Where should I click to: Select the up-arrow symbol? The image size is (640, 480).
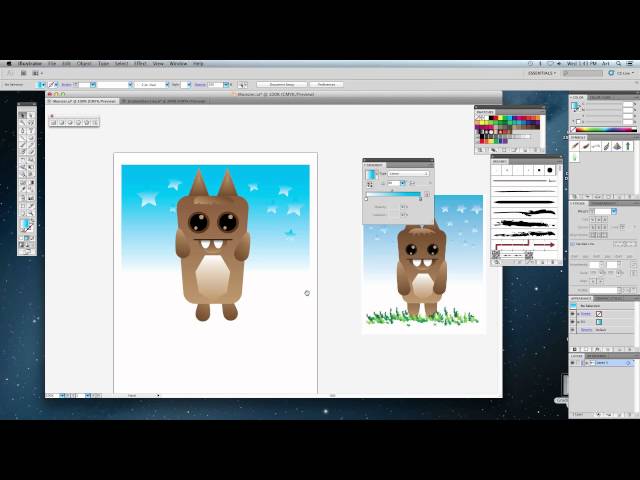628,146
